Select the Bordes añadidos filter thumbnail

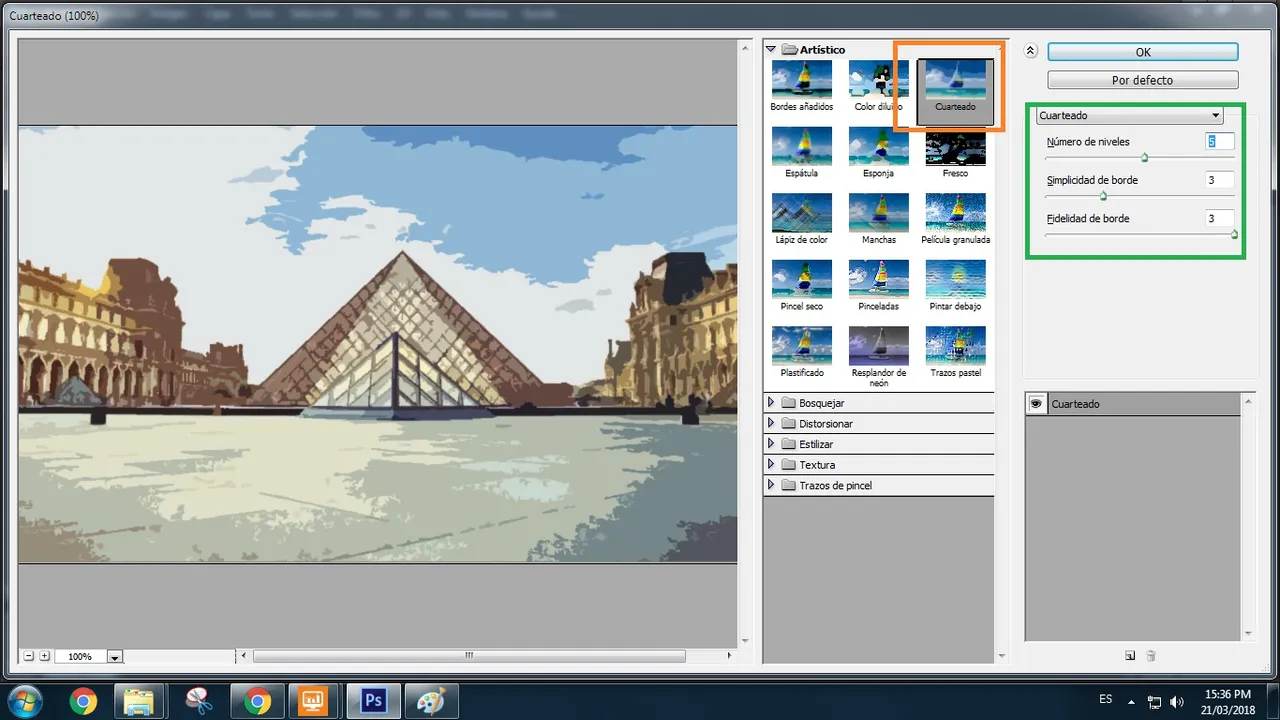(801, 85)
